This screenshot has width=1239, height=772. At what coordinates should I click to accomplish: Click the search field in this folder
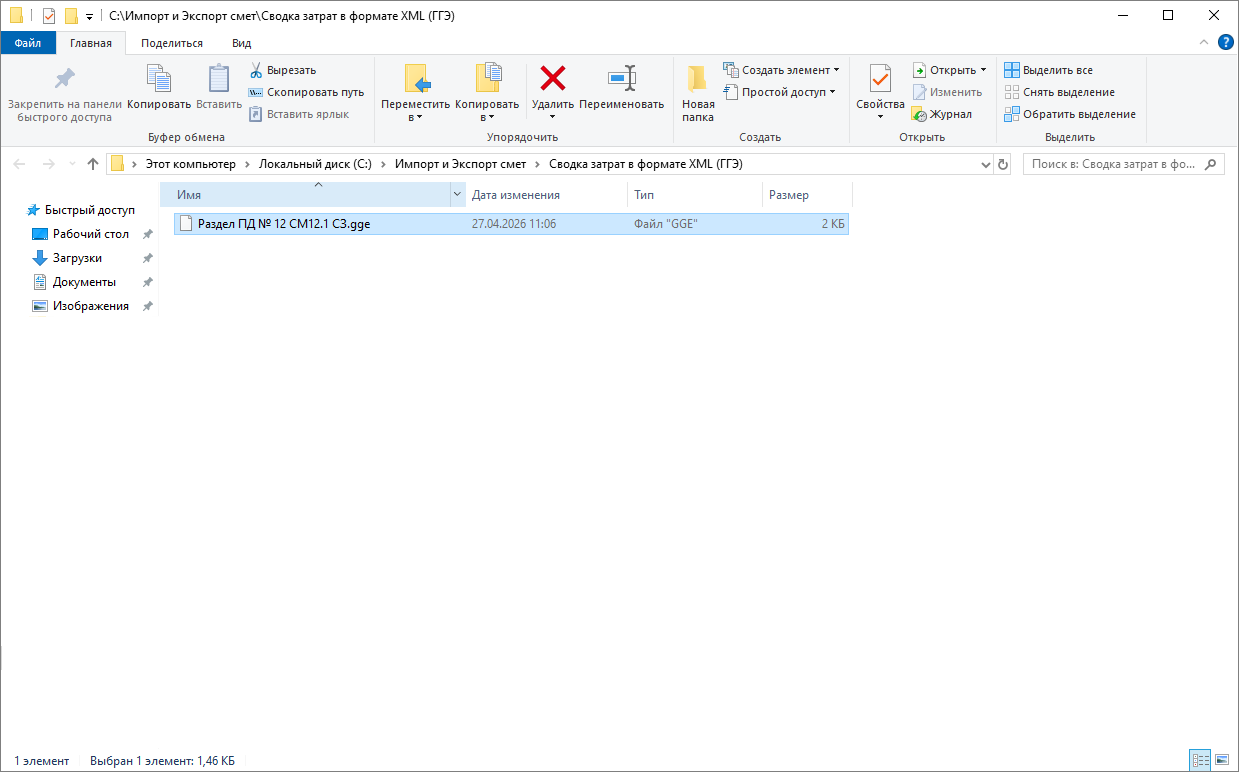coord(1112,164)
